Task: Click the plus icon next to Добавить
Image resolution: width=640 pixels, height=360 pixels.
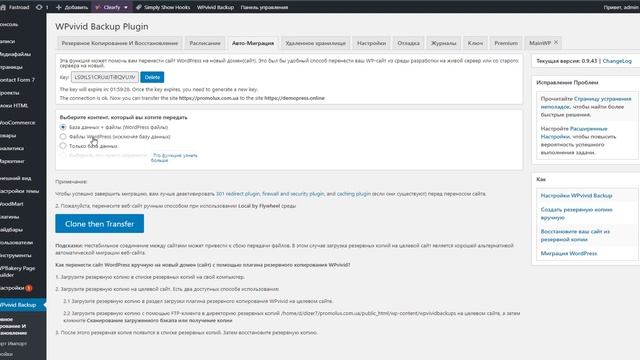Action: (x=58, y=7)
